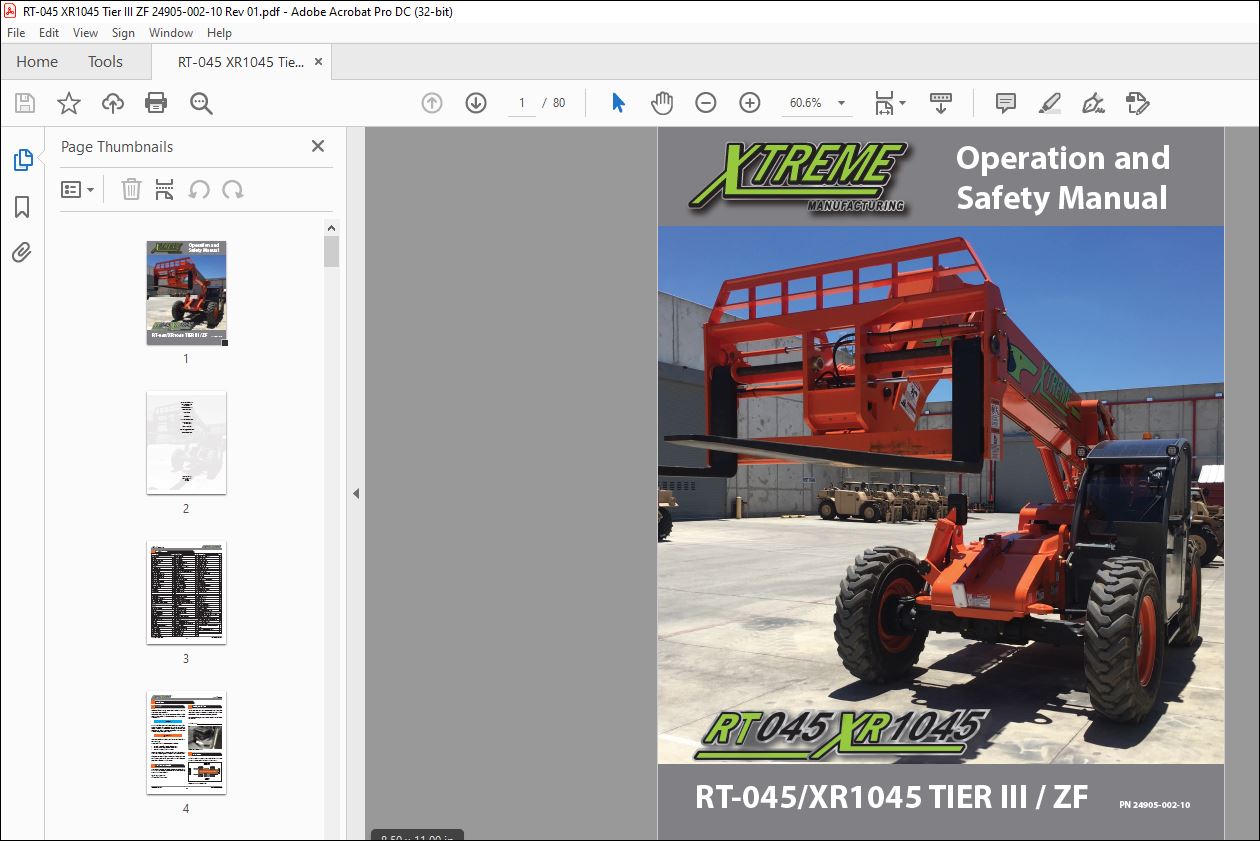Select page 3 thumbnail

tap(186, 592)
